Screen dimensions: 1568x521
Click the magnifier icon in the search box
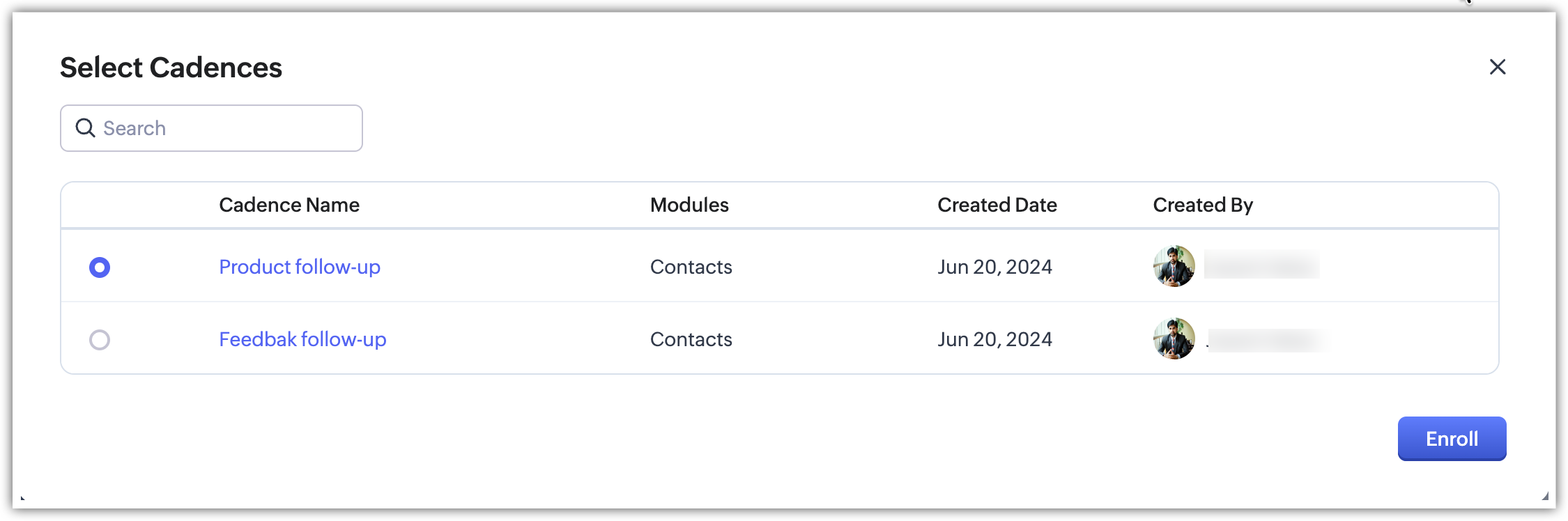(85, 128)
